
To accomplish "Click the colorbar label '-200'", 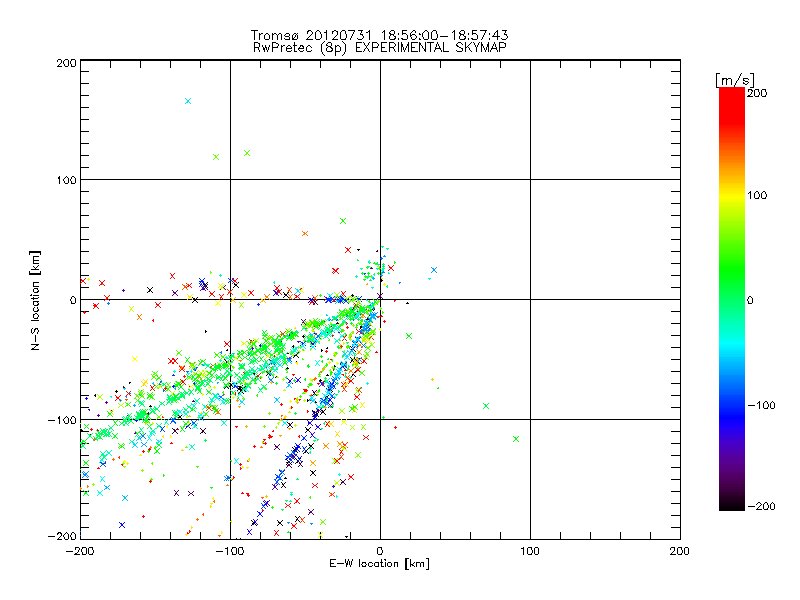I will (x=761, y=507).
